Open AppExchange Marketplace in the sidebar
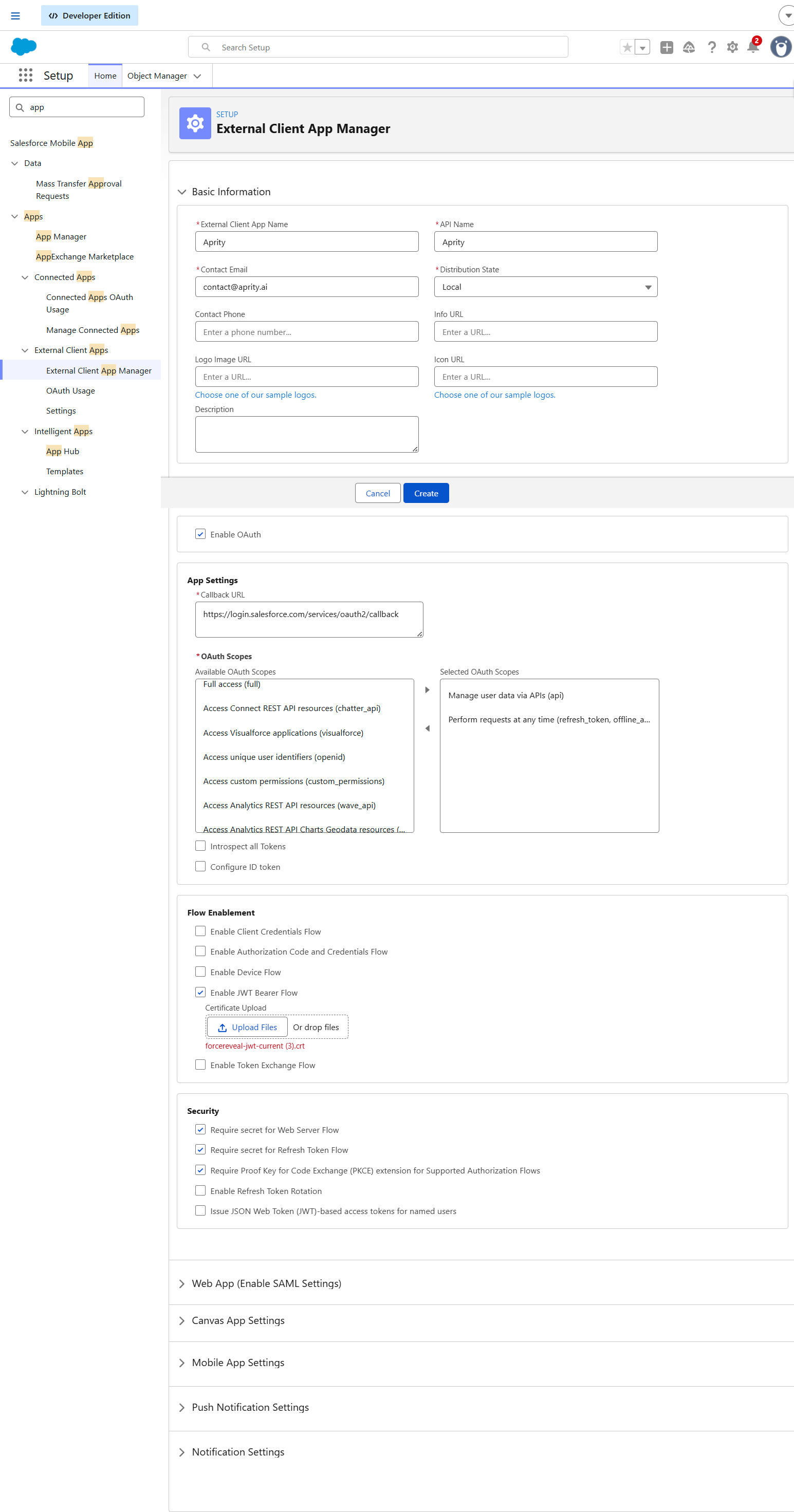Viewport: 794px width, 1512px height. [x=85, y=257]
